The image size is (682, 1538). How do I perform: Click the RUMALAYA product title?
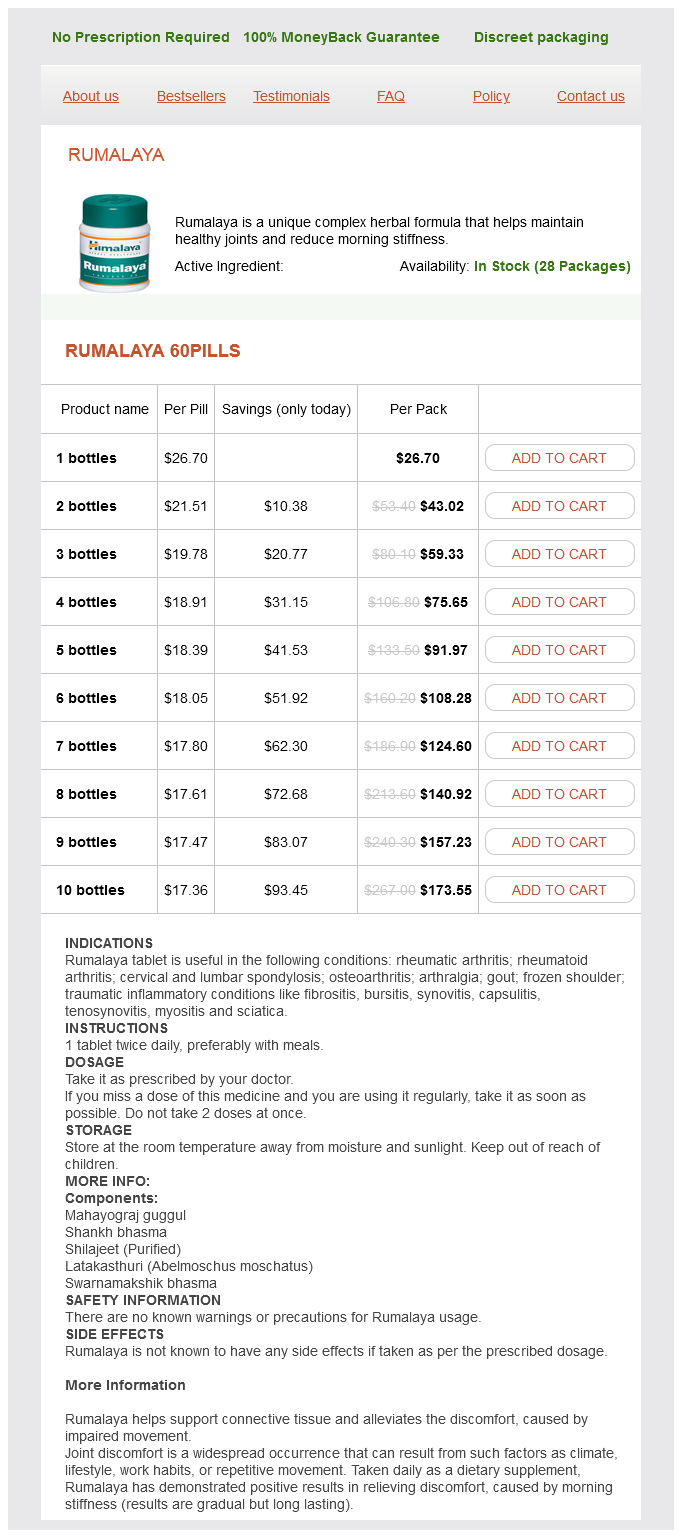point(116,155)
